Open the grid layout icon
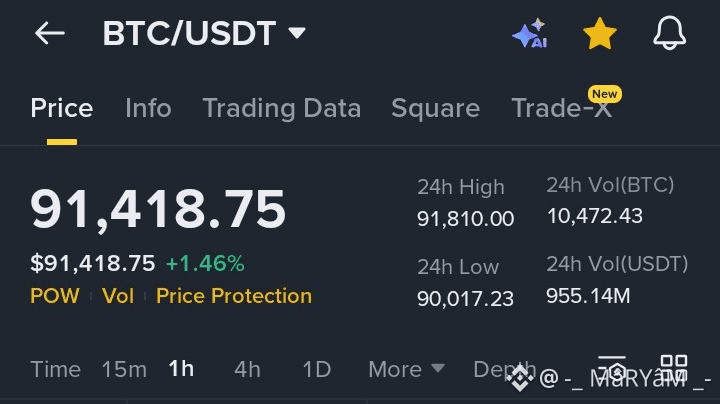 click(674, 367)
